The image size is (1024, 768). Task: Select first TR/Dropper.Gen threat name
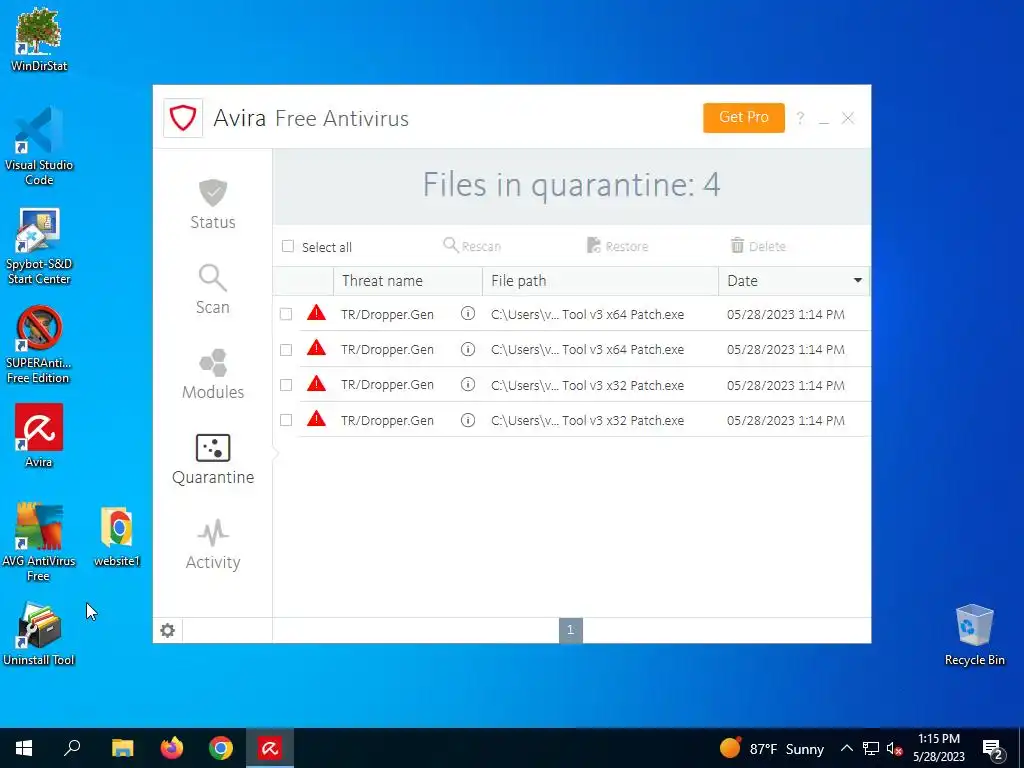click(x=387, y=314)
